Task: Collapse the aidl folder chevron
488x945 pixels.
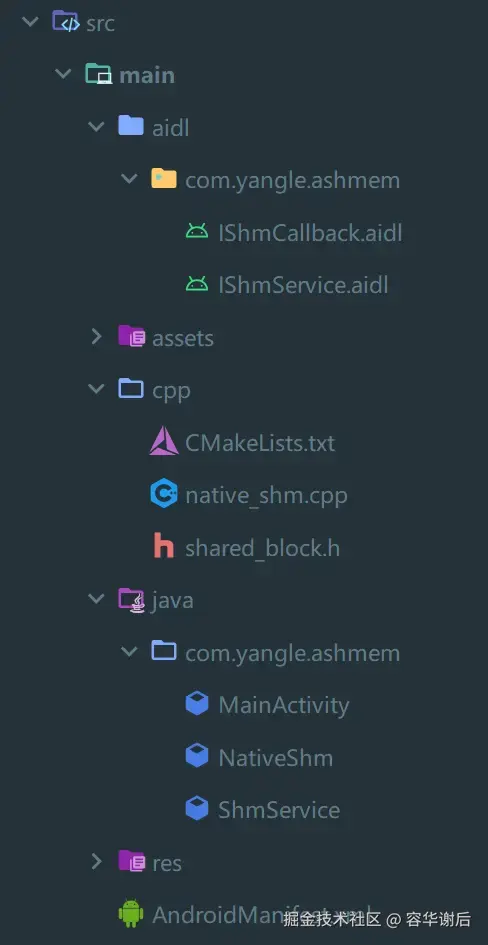Action: 96,127
